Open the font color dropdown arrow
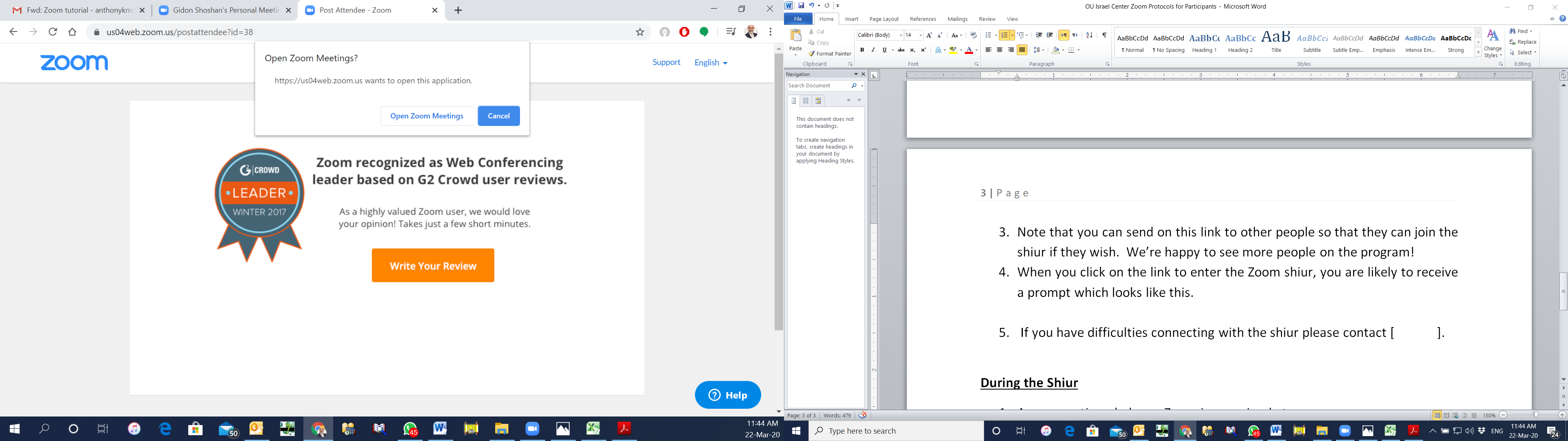 point(976,51)
